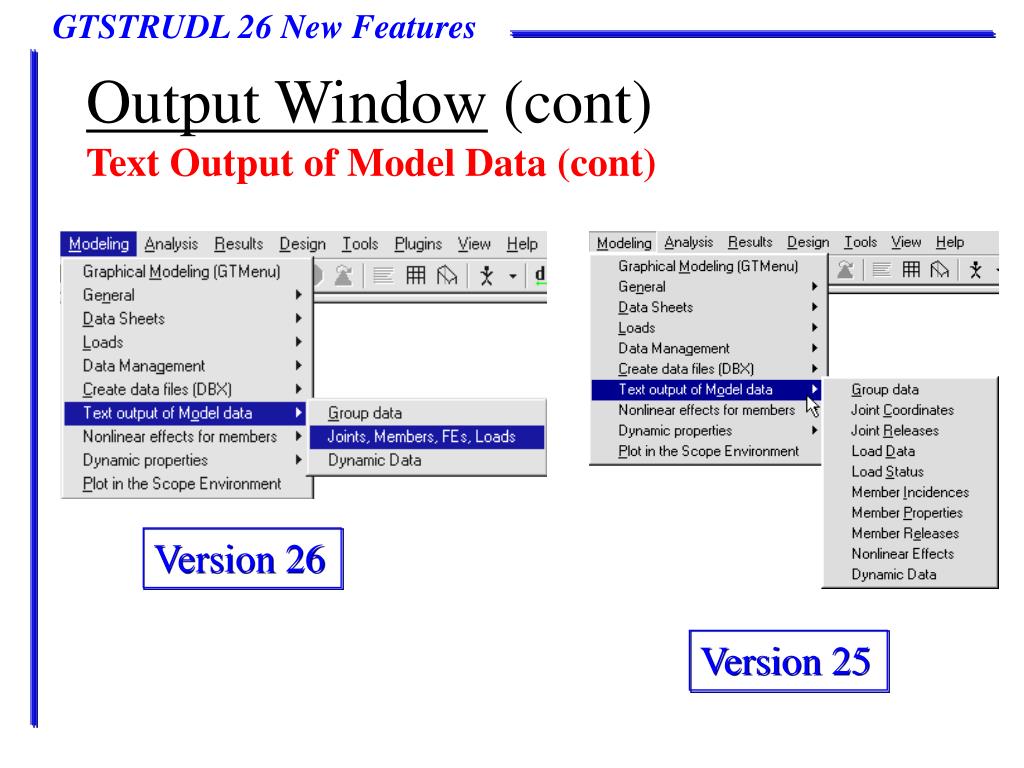The image size is (1024, 768).
Task: Select Member Incidences in Version 25 submenu
Action: (910, 492)
